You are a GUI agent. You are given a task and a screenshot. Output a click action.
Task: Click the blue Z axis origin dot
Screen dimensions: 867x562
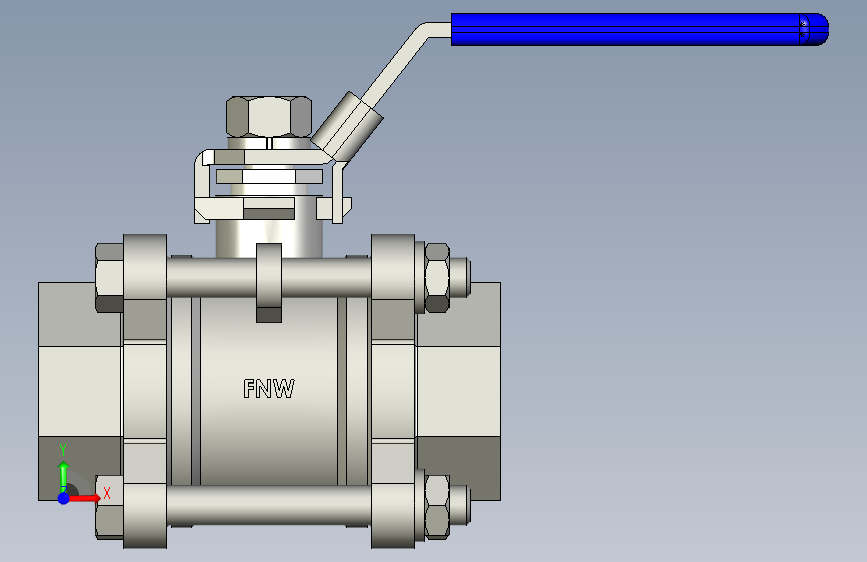(x=64, y=498)
